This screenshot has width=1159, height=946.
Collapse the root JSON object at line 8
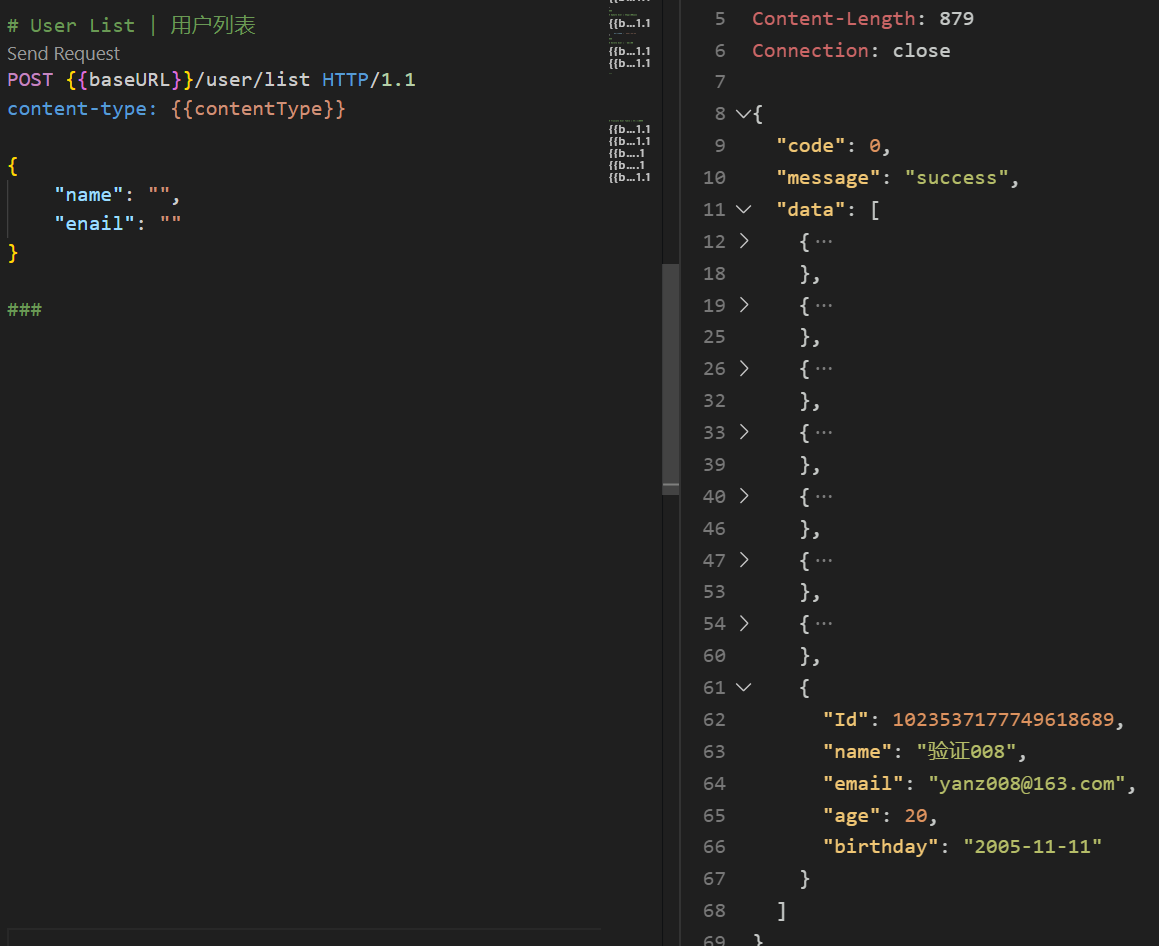pos(743,114)
